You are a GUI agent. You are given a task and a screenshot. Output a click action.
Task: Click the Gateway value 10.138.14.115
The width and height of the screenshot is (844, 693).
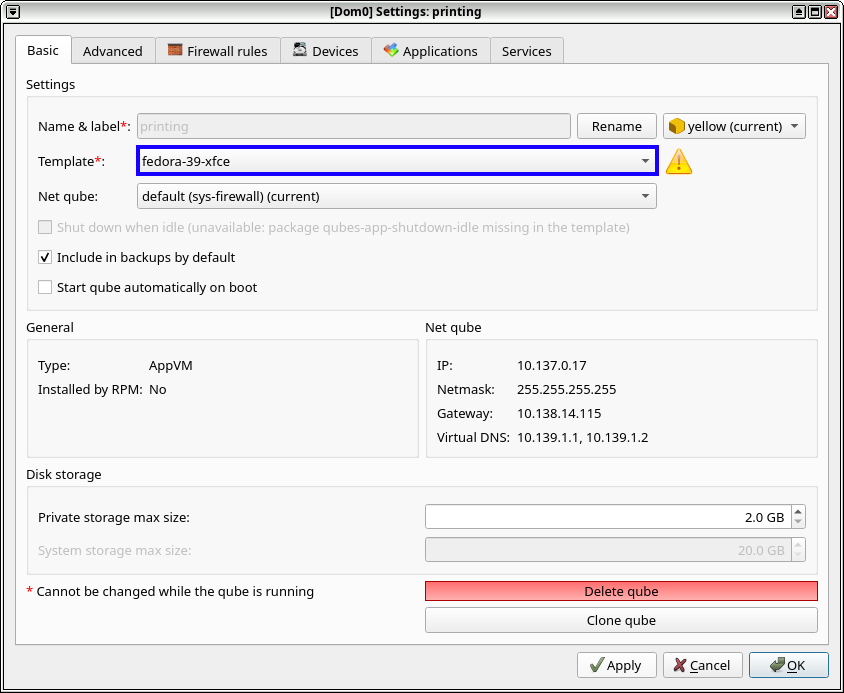pyautogui.click(x=559, y=414)
